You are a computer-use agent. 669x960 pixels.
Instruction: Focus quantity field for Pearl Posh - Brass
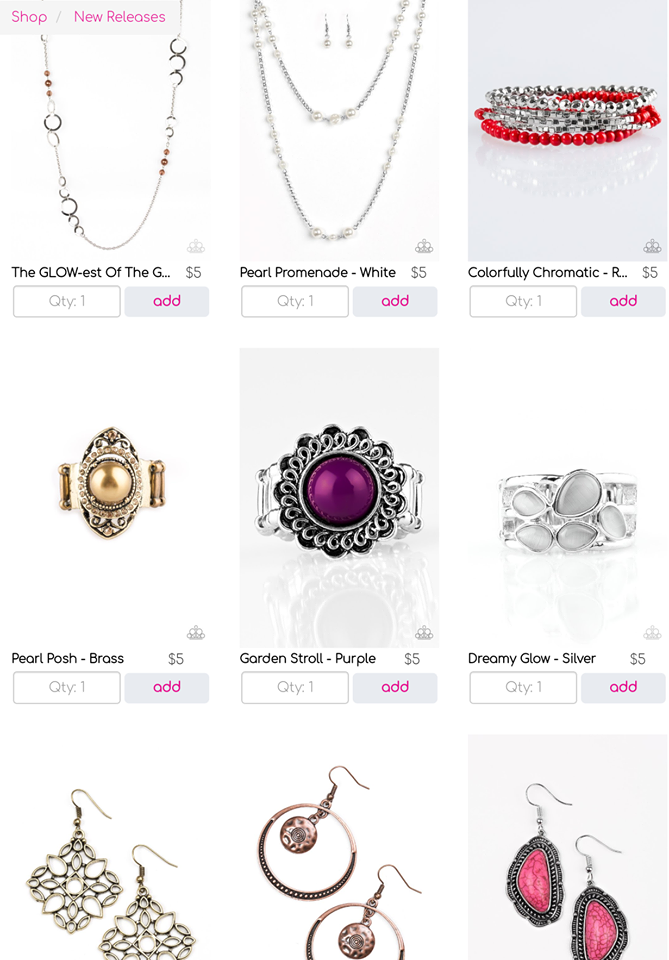(67, 688)
